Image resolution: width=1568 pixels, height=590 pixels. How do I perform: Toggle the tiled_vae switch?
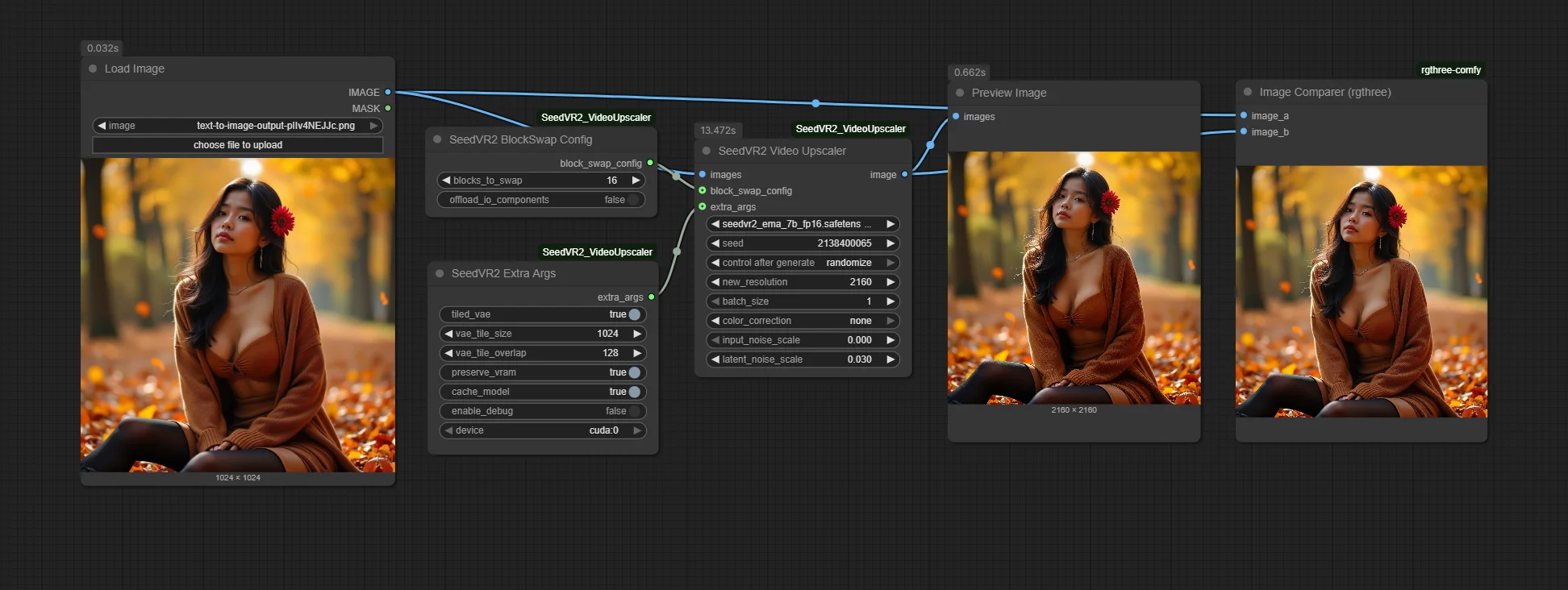(634, 314)
